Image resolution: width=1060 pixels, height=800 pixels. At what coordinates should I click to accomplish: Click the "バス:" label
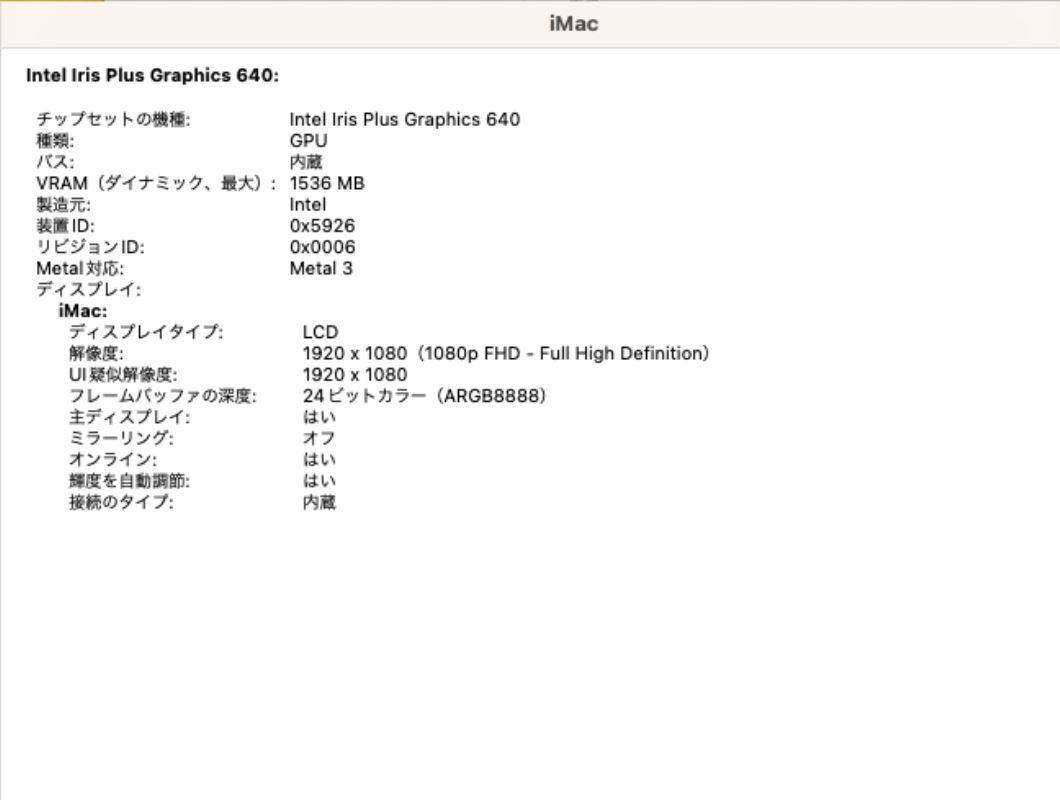(x=55, y=162)
